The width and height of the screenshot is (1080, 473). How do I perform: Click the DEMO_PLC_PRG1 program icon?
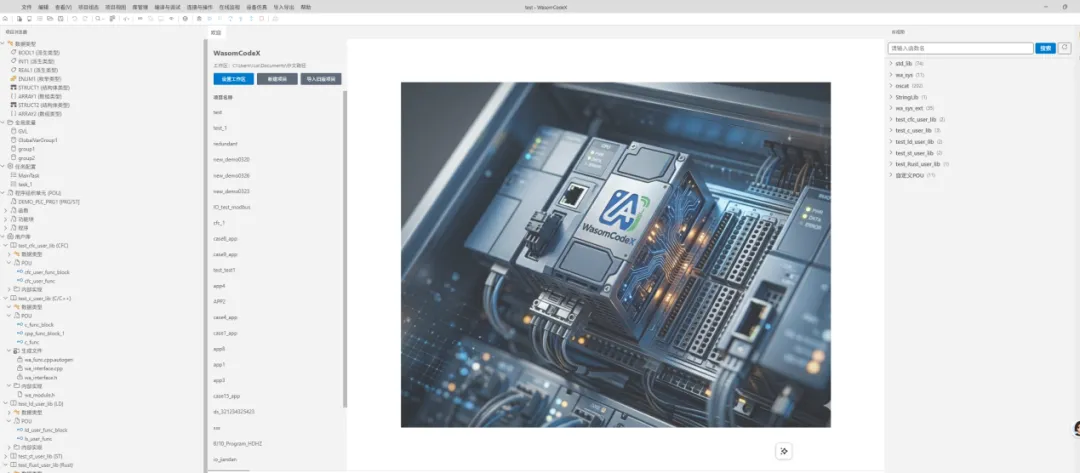[x=14, y=201]
